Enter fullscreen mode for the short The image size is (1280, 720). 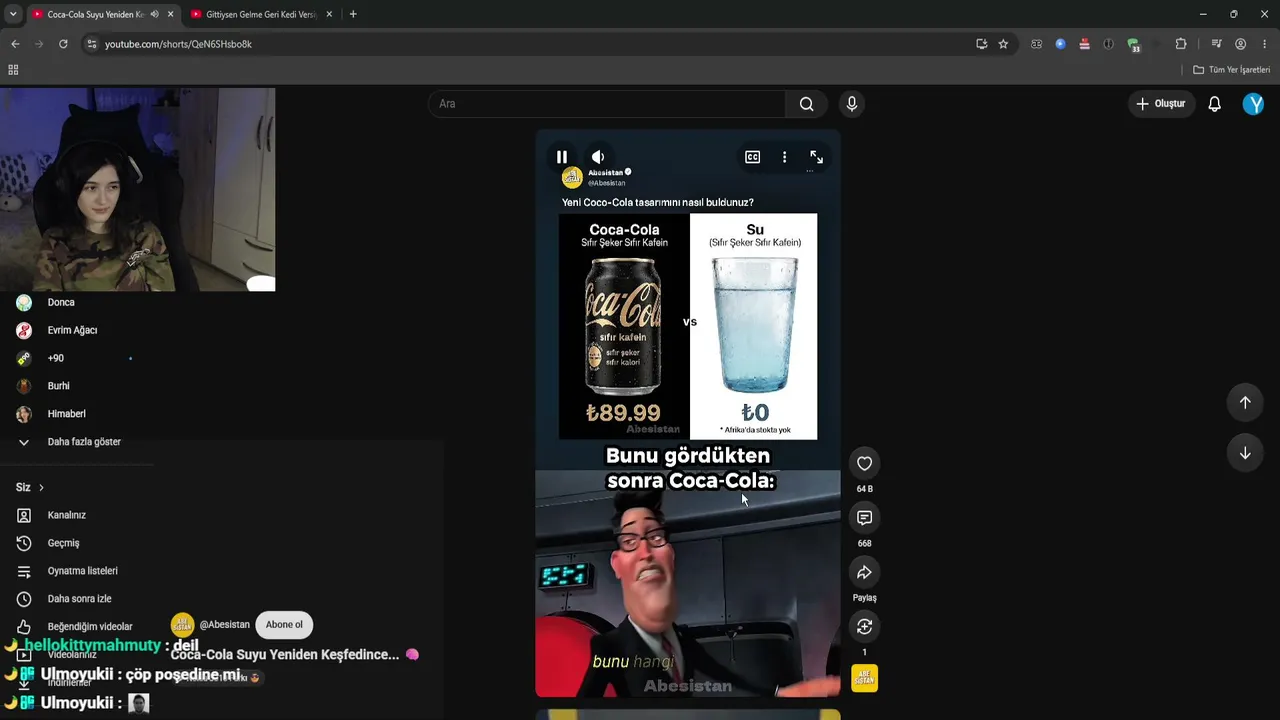pyautogui.click(x=816, y=157)
